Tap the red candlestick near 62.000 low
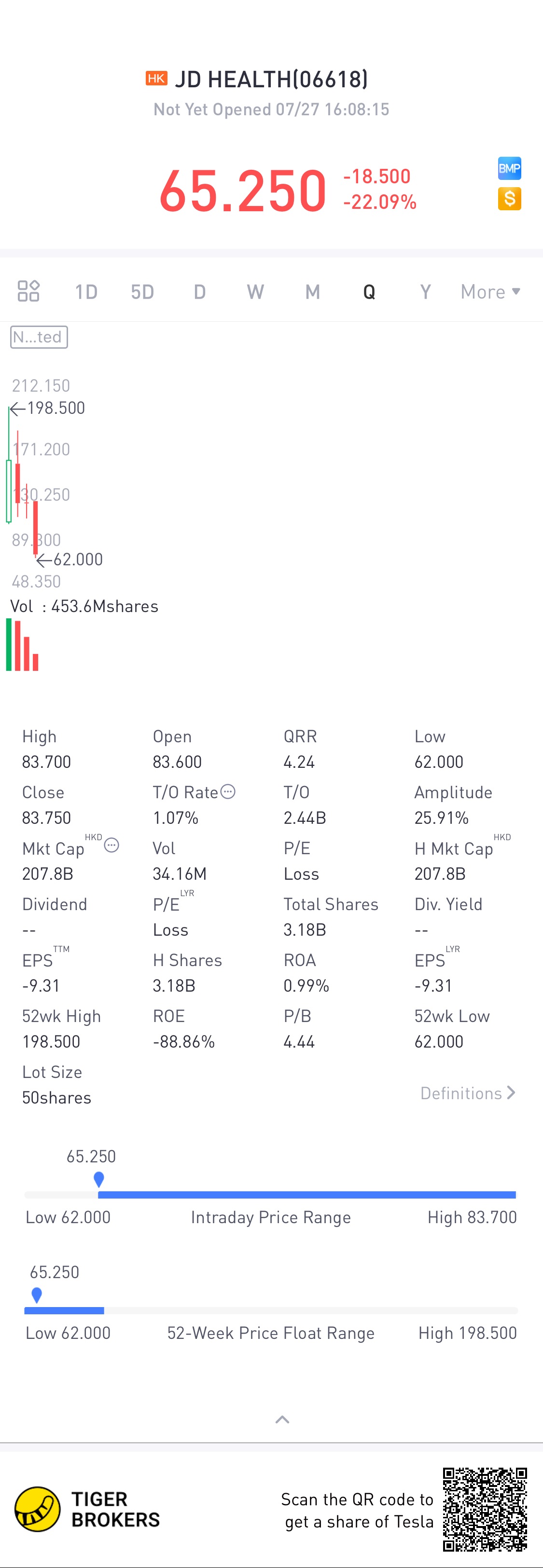The image size is (543, 1568). [x=35, y=528]
